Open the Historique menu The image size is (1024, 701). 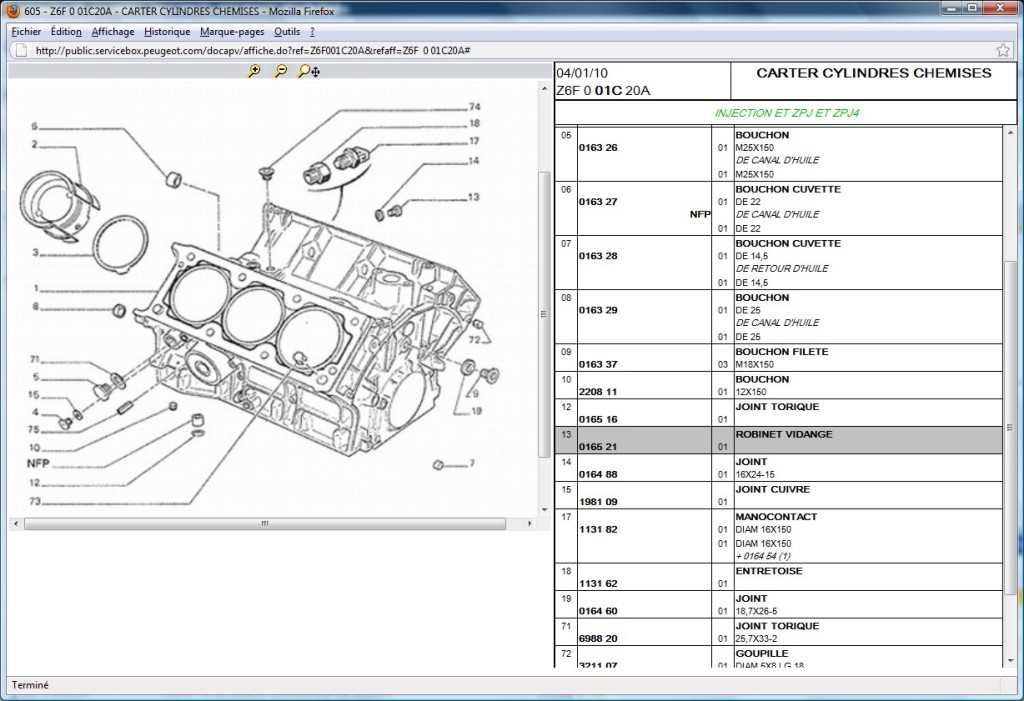[167, 31]
